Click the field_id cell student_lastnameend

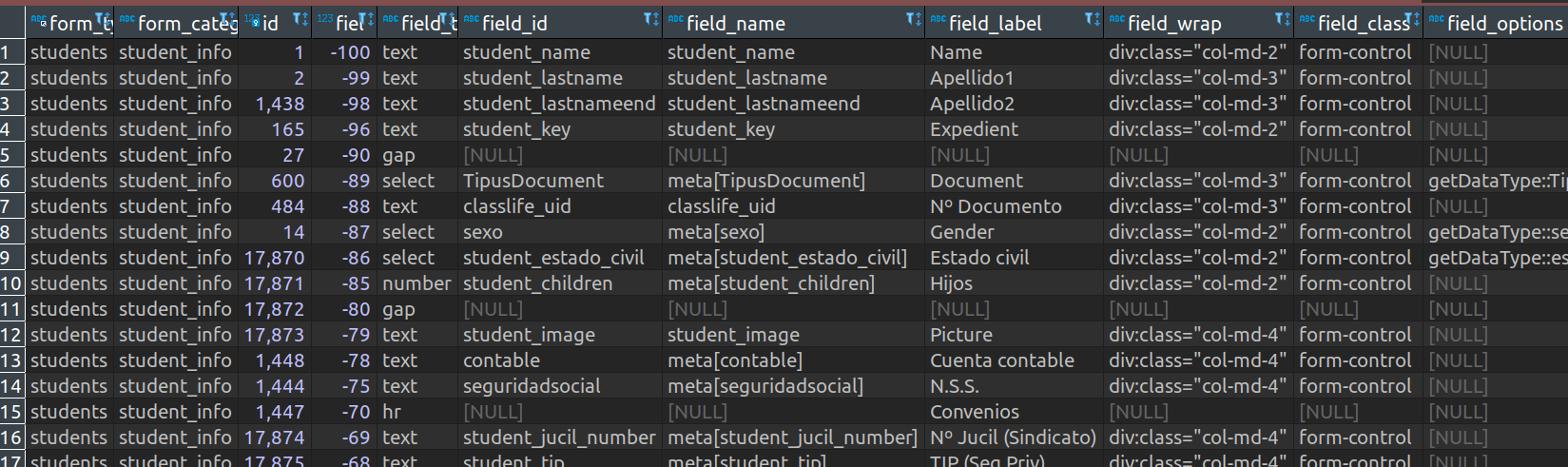click(x=560, y=104)
